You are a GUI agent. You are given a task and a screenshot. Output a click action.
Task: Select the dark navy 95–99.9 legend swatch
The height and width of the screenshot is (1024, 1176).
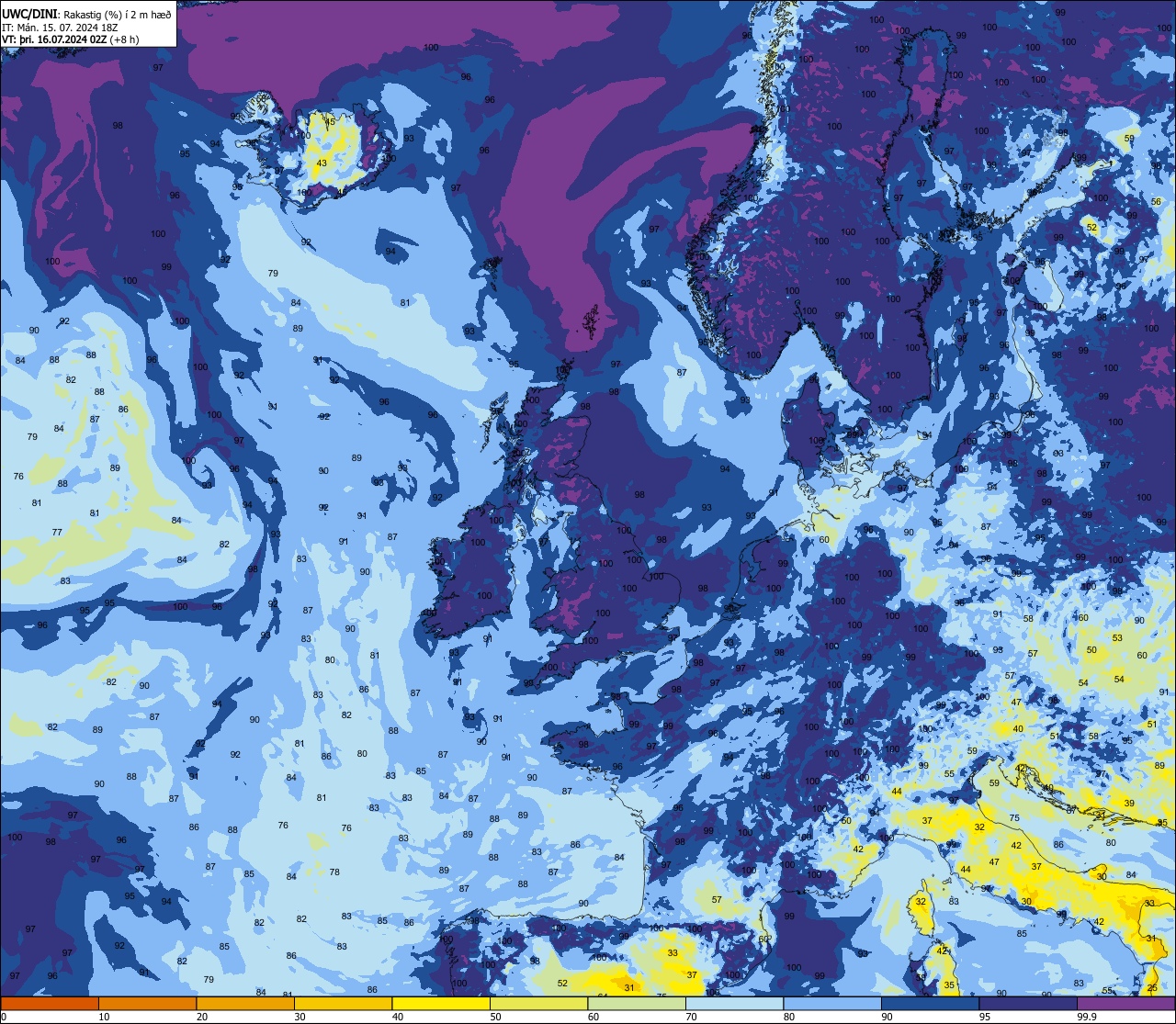pos(1028,1003)
